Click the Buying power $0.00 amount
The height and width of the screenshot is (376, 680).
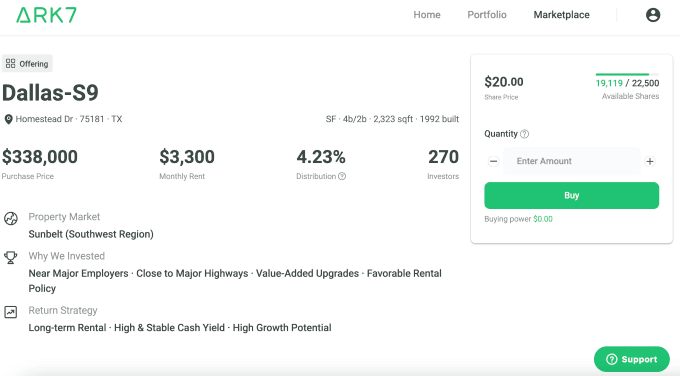[x=543, y=219]
